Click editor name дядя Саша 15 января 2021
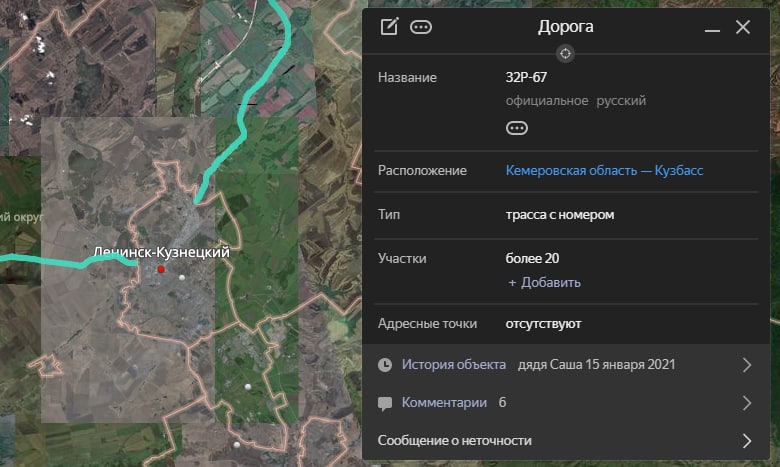Screen dimensions: 780x467 tap(596, 365)
